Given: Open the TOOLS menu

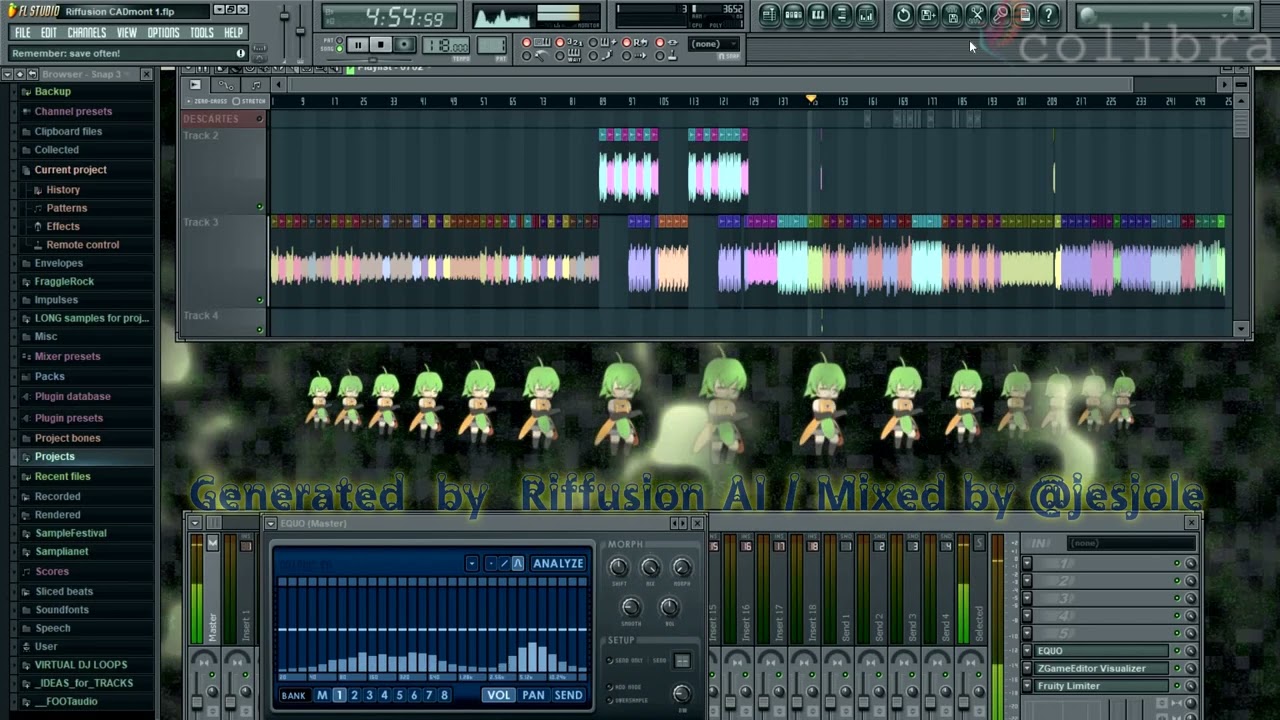Looking at the screenshot, I should (201, 32).
